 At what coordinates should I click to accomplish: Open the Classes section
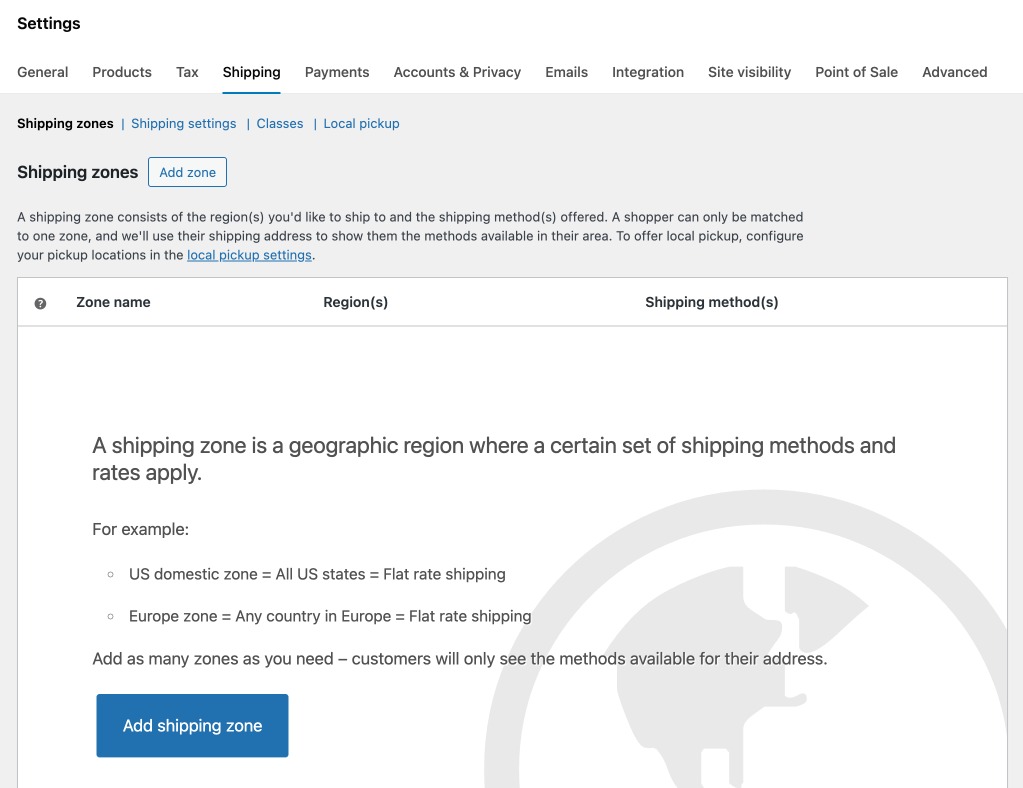click(279, 123)
